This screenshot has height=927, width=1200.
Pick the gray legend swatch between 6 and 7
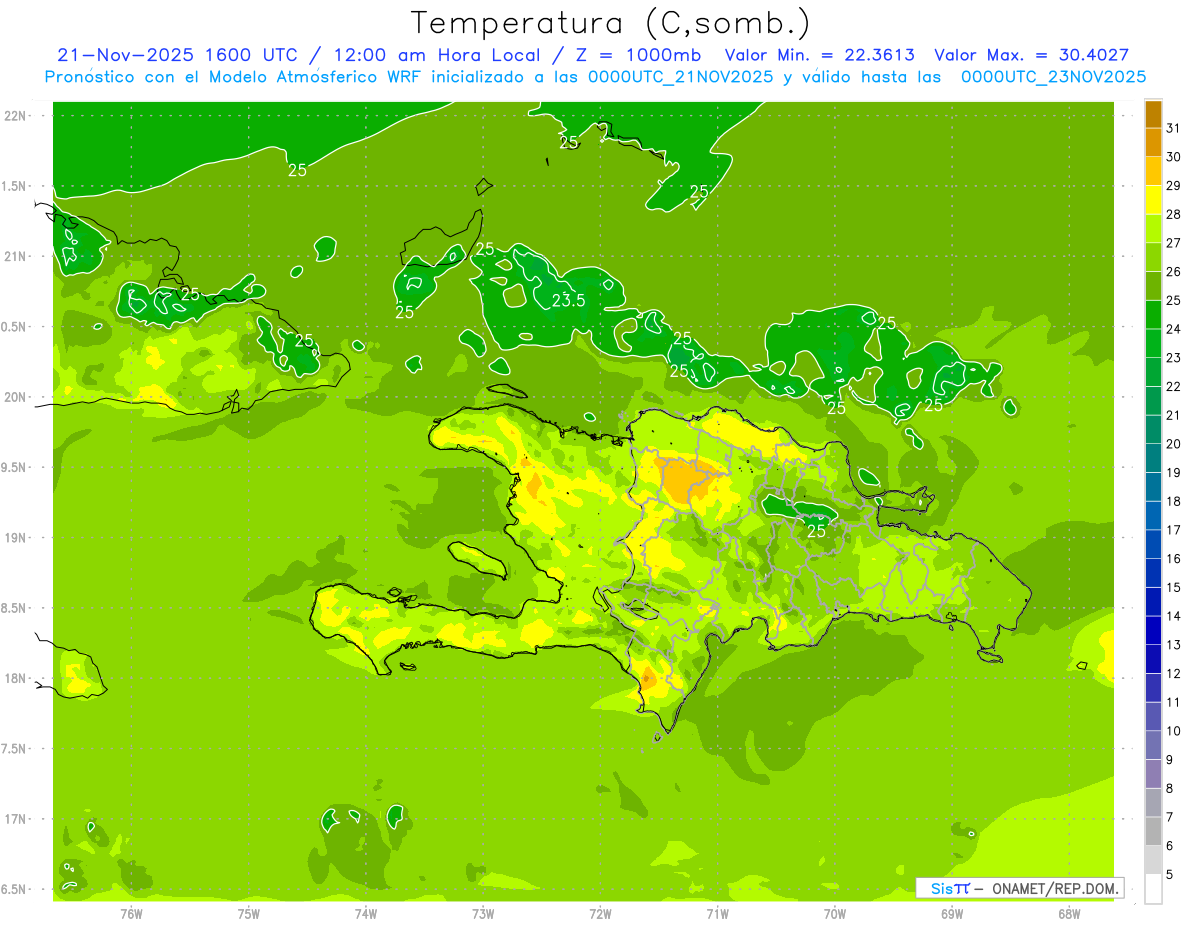tap(1153, 832)
